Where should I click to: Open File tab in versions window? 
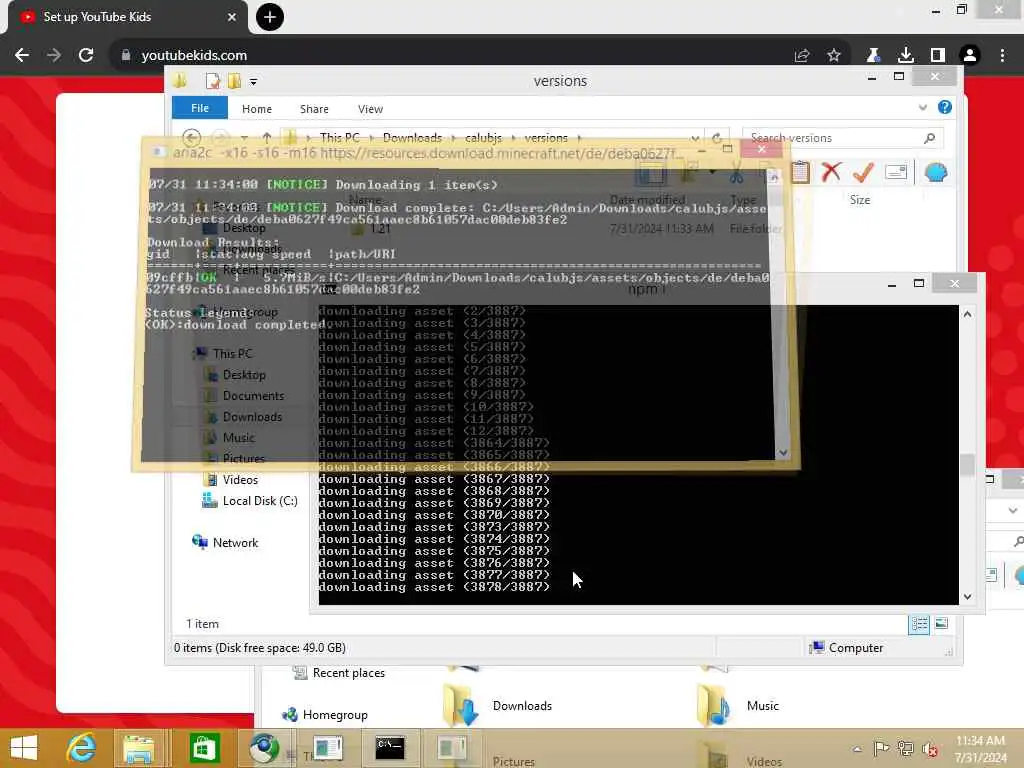tap(200, 108)
